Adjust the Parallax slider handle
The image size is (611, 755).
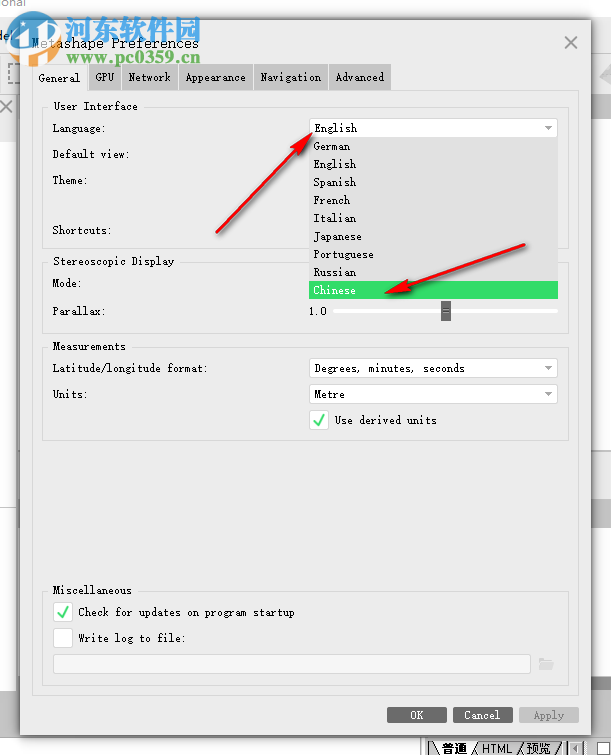446,311
